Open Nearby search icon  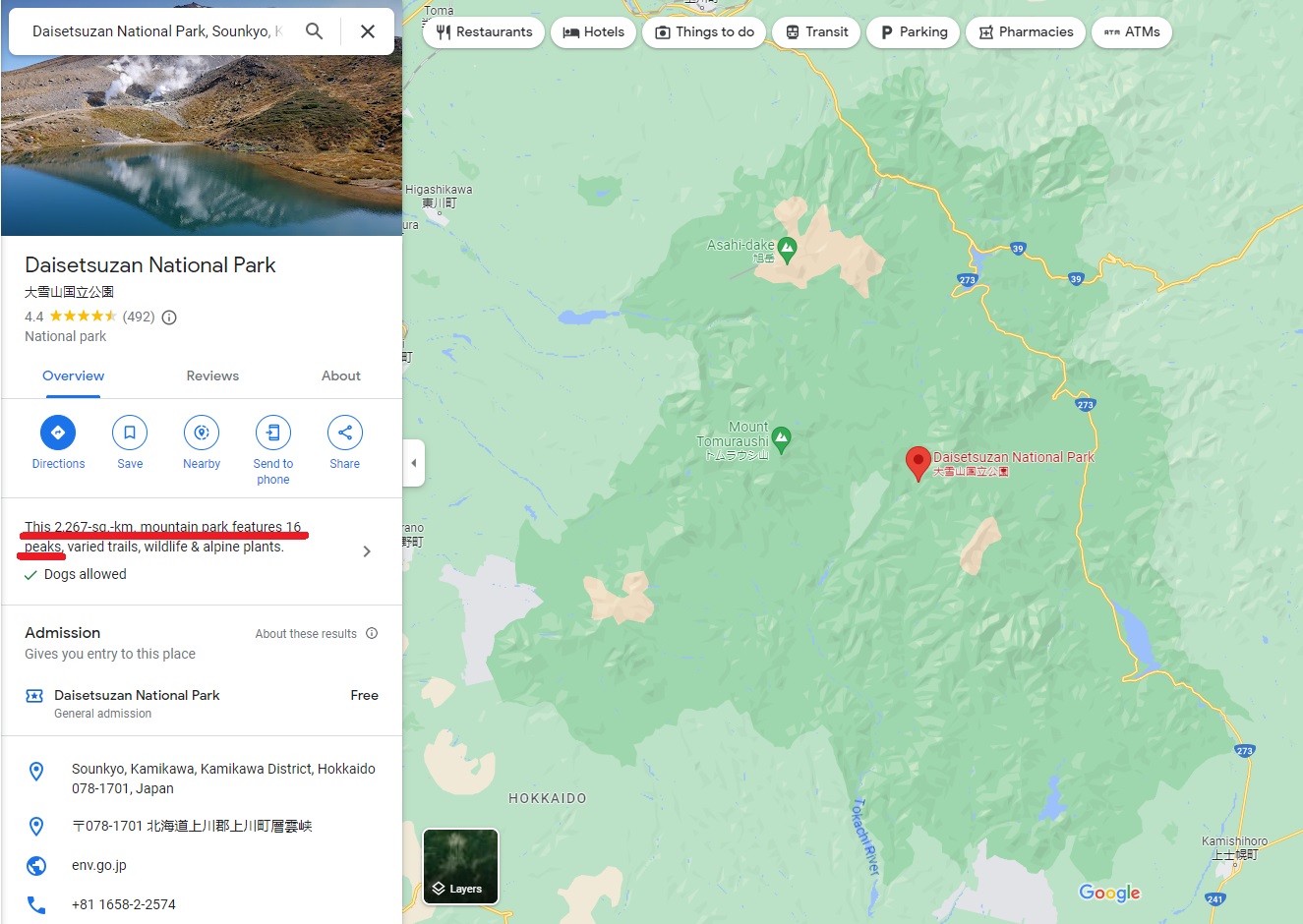point(202,433)
